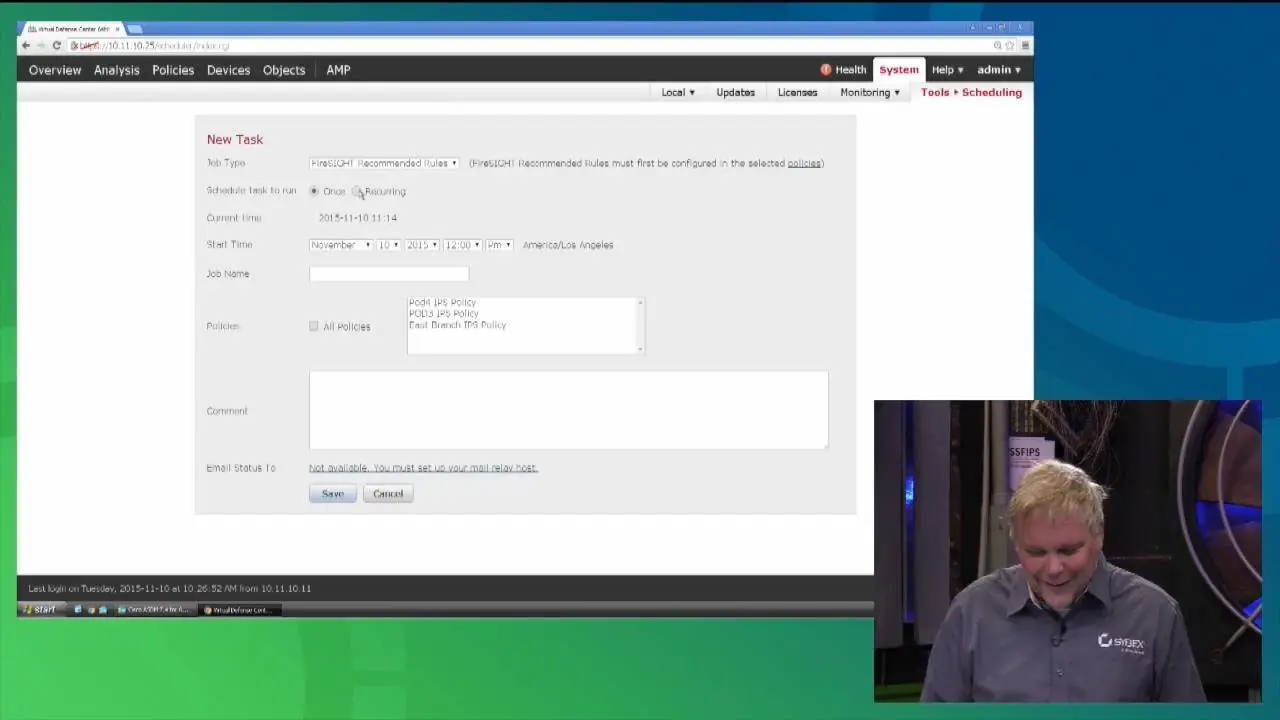Check the All Policies checkbox

tap(314, 326)
